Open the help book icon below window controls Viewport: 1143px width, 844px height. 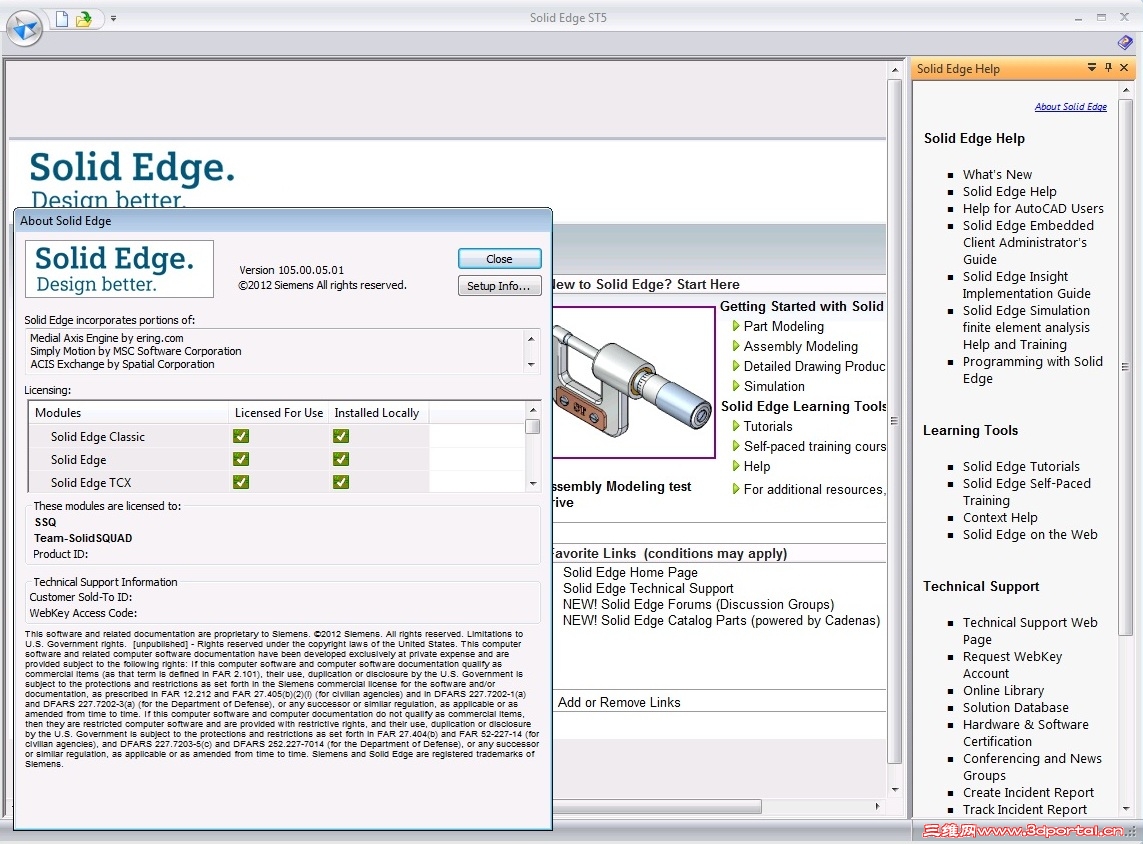[x=1125, y=43]
